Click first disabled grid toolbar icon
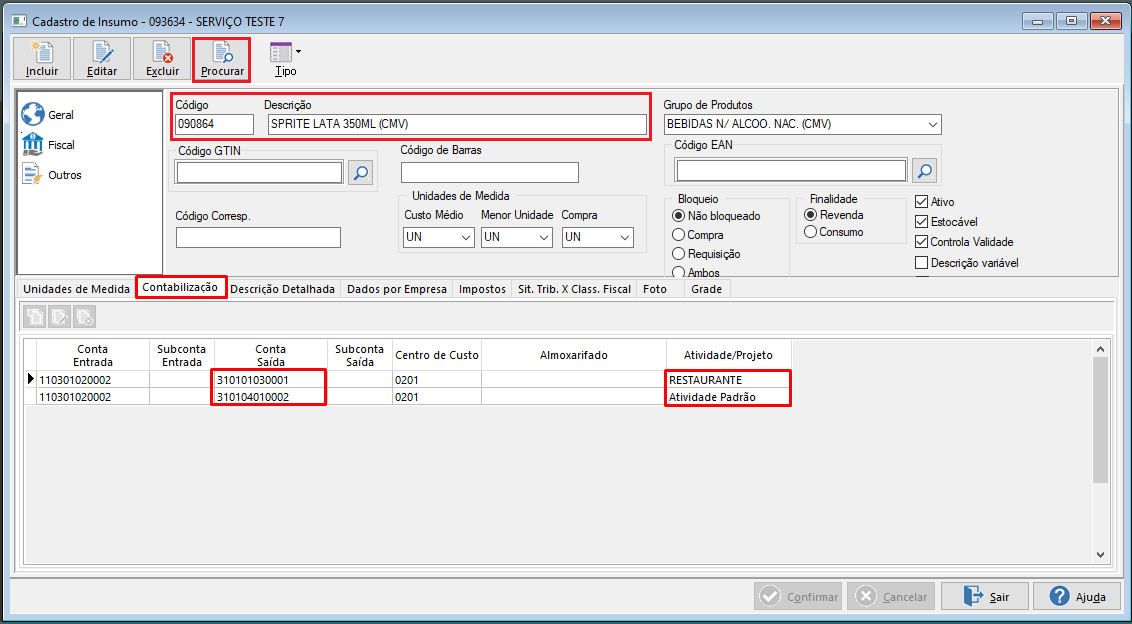The width and height of the screenshot is (1132, 624). pos(35,316)
